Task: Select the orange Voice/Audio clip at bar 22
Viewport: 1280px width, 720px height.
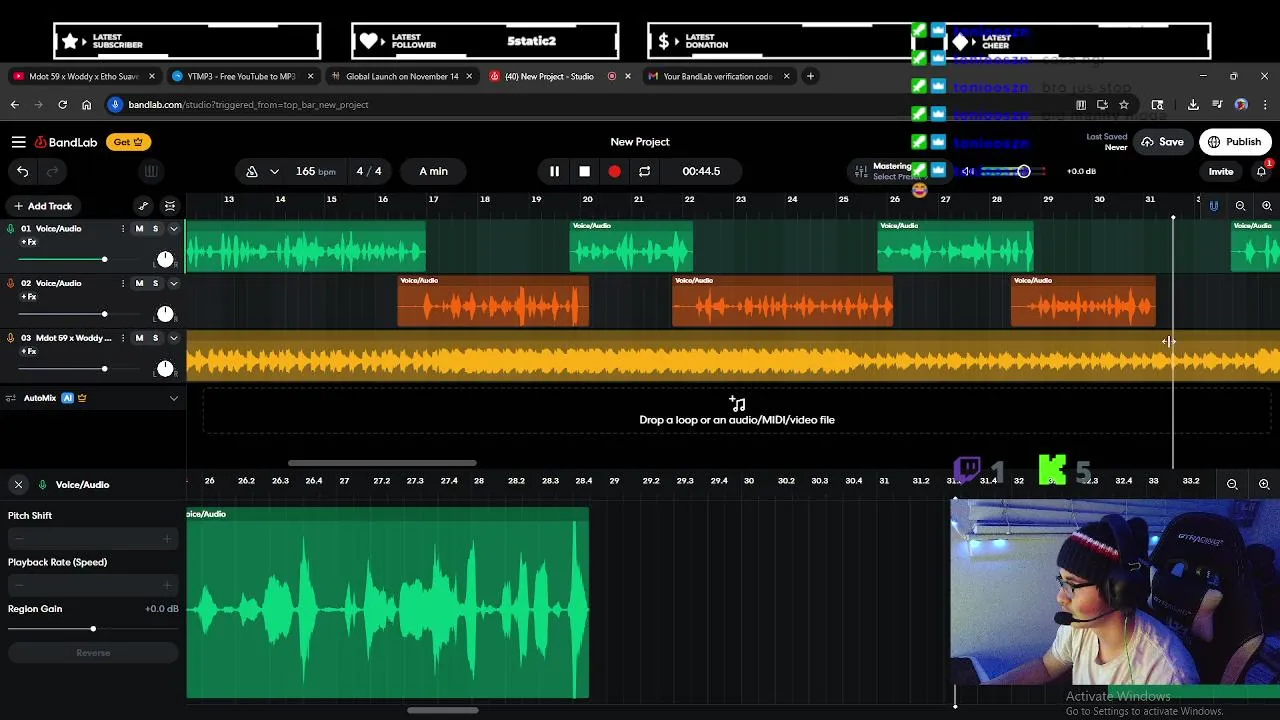Action: pyautogui.click(x=782, y=301)
